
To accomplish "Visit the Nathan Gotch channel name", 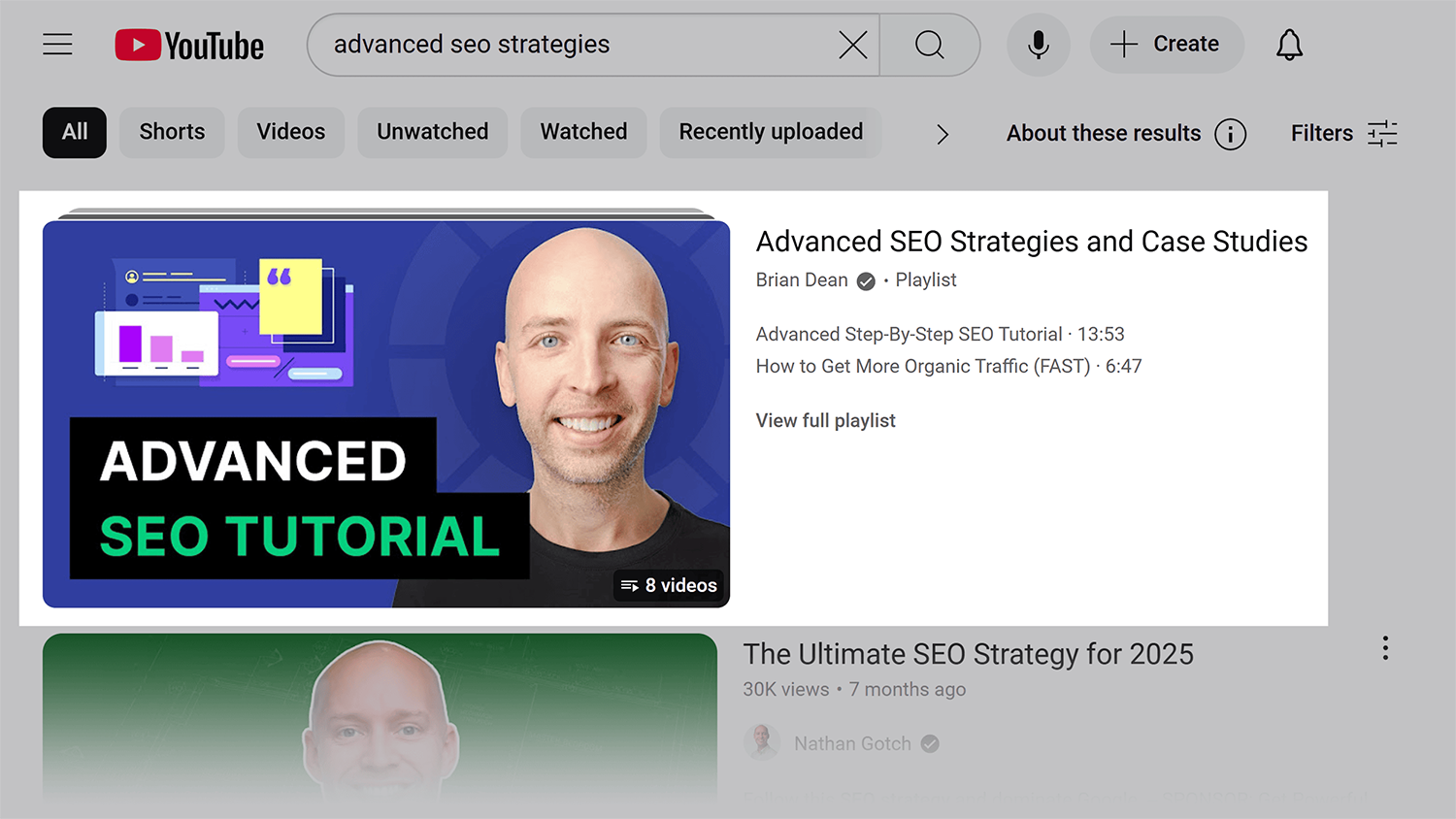I will pyautogui.click(x=852, y=744).
